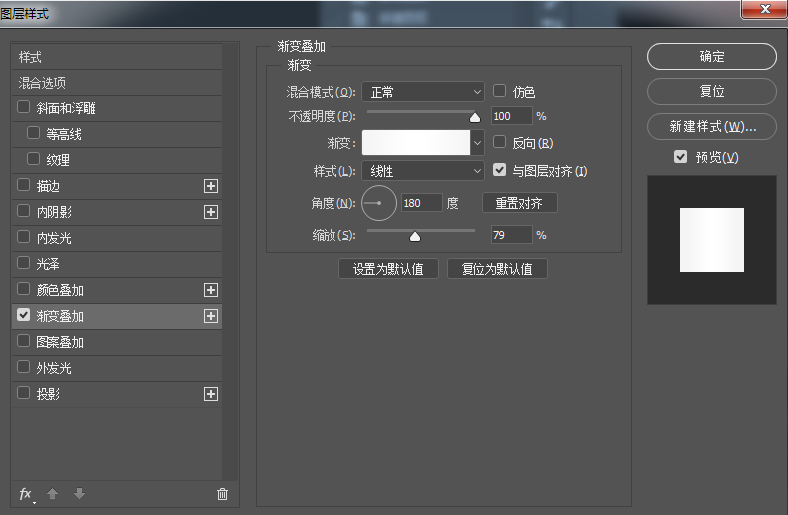Viewport: 788px width, 515px height.
Task: Select 样式 at top of list
Action: [117, 57]
